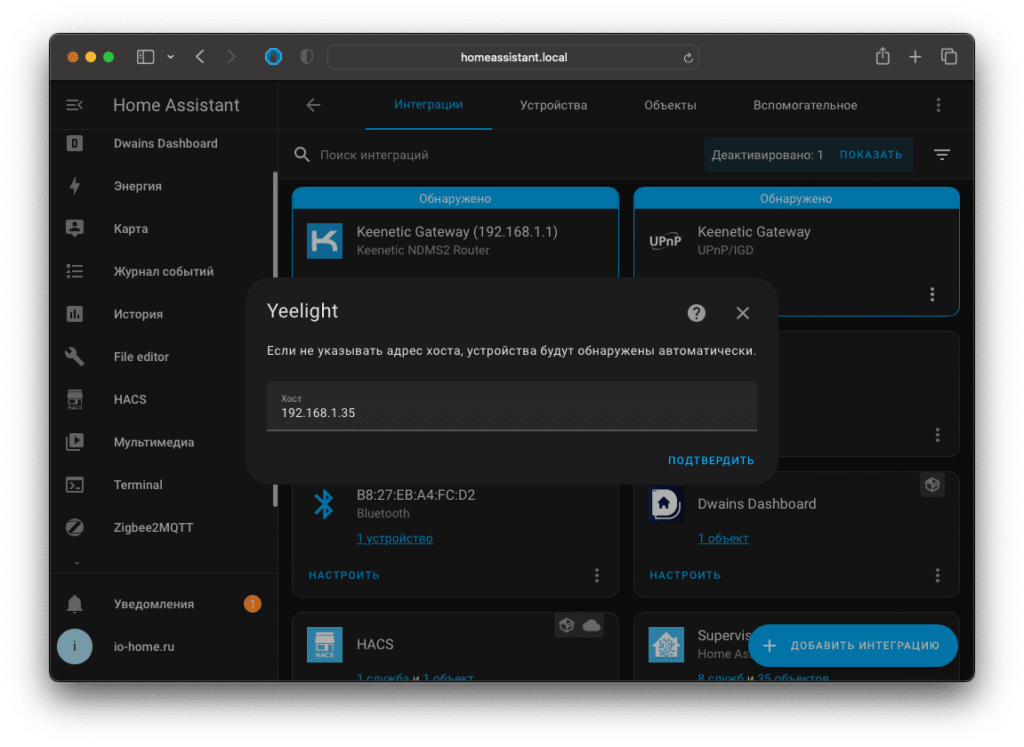Switch to the Объекты tab

[x=670, y=105]
